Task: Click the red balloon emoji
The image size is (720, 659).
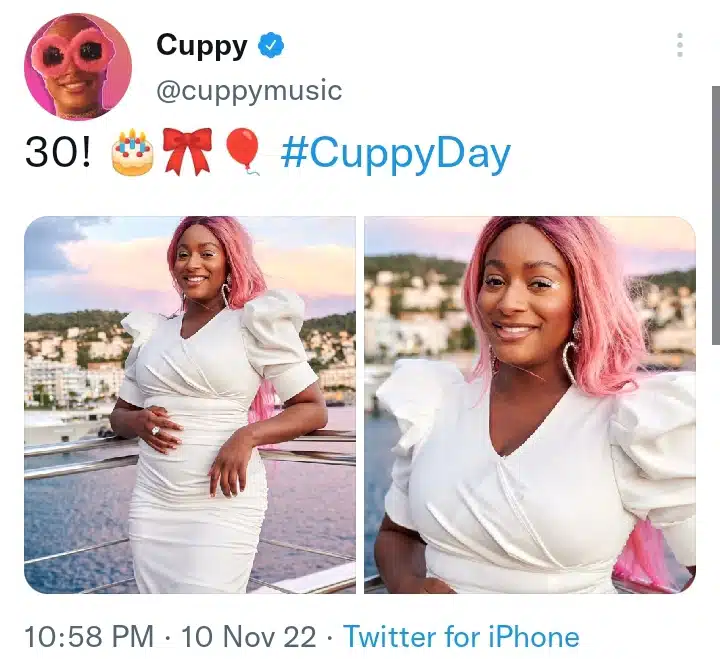Action: point(243,152)
